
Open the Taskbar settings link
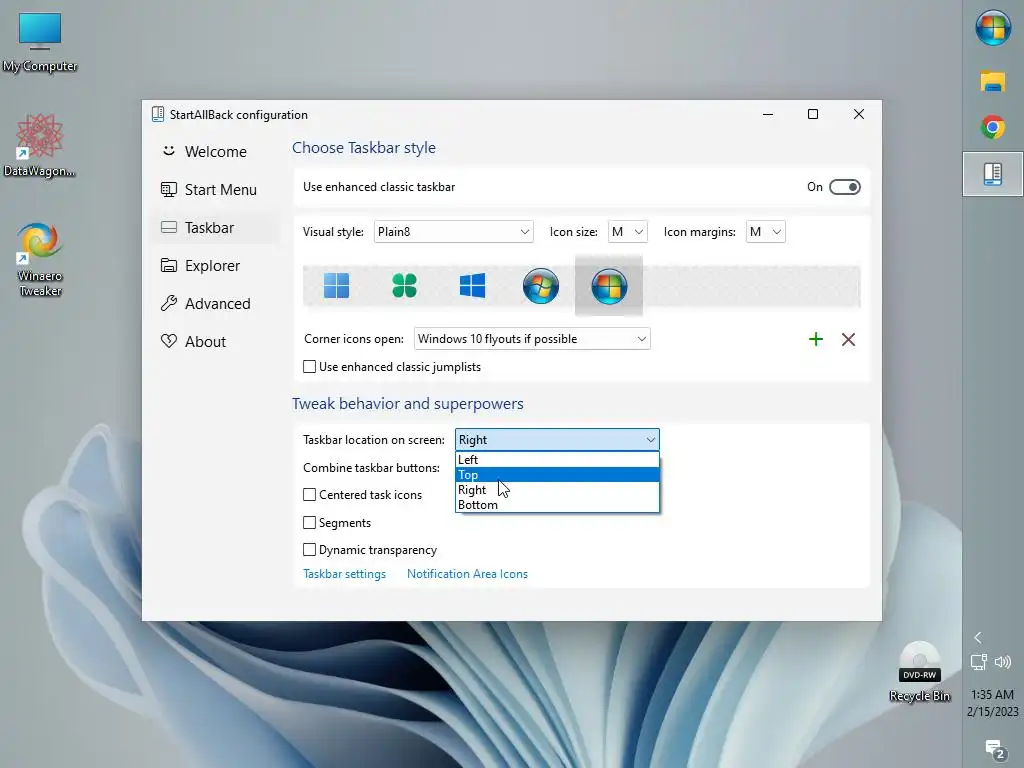point(344,574)
